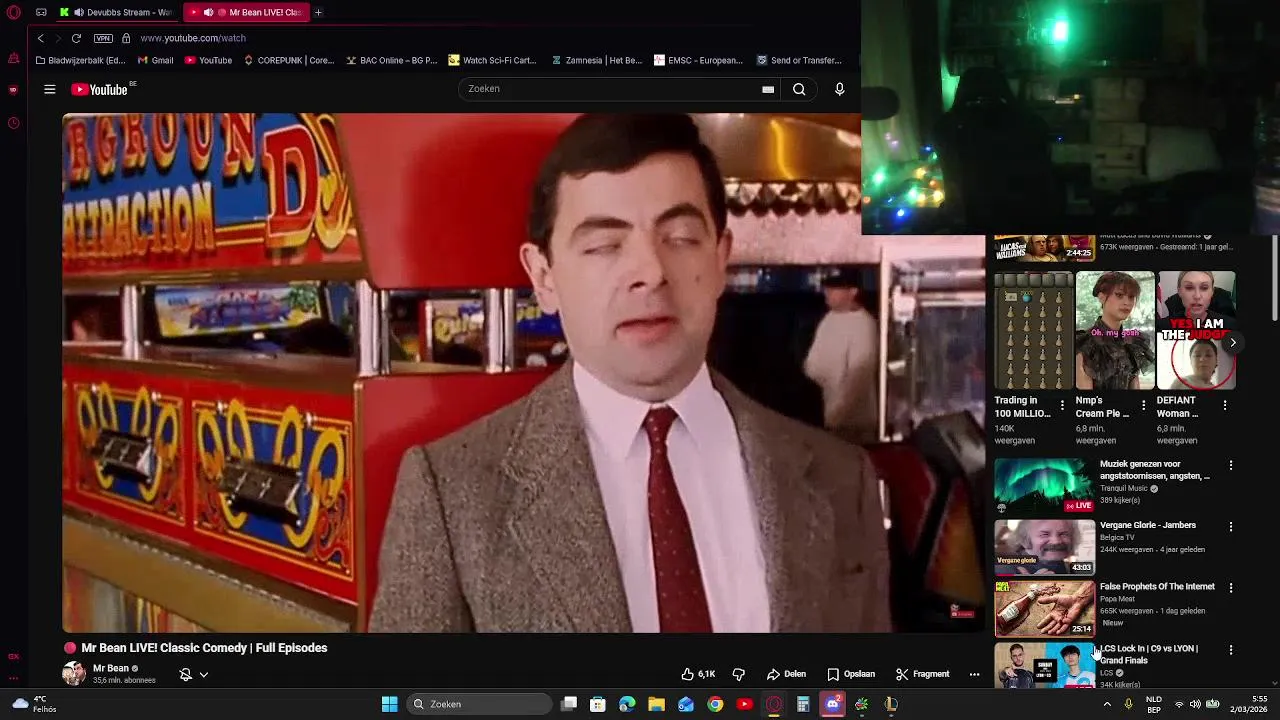Expand notification options chevron next to bell
The image size is (1280, 720).
tap(203, 674)
